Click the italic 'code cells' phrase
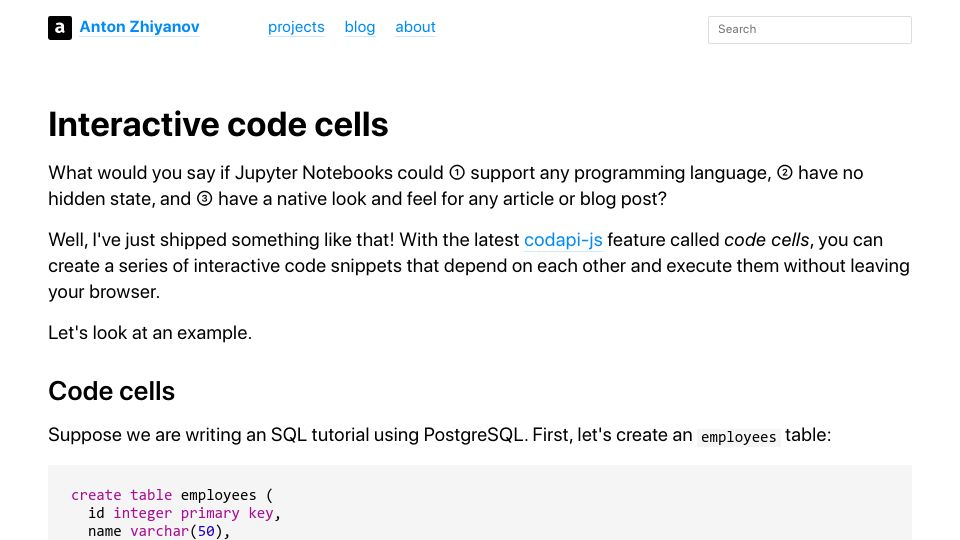This screenshot has width=960, height=540. pyautogui.click(x=767, y=239)
